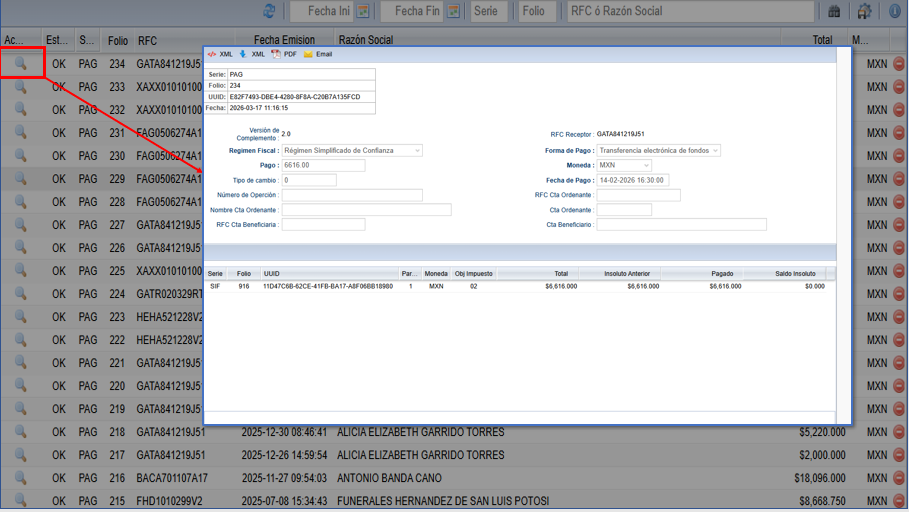Click the PDF export icon
909x512 pixels.
pyautogui.click(x=284, y=54)
